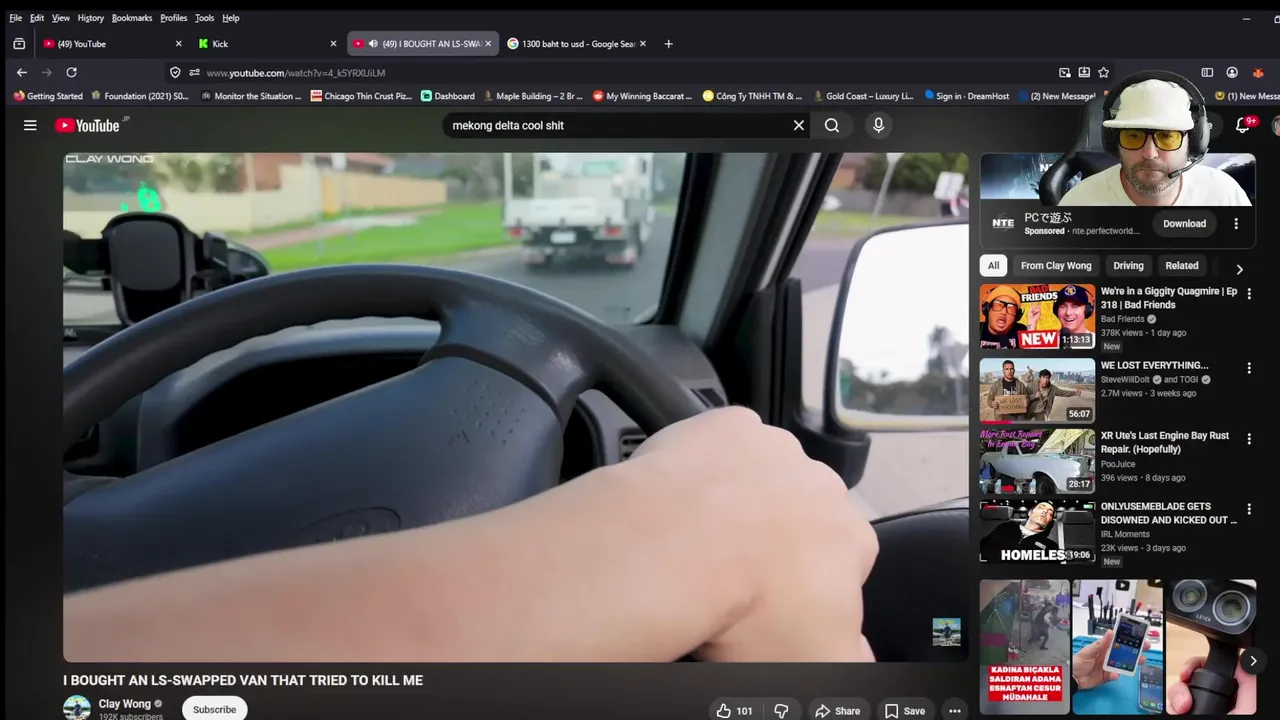Go to the YouTube home logo
The height and width of the screenshot is (720, 1280).
[87, 125]
